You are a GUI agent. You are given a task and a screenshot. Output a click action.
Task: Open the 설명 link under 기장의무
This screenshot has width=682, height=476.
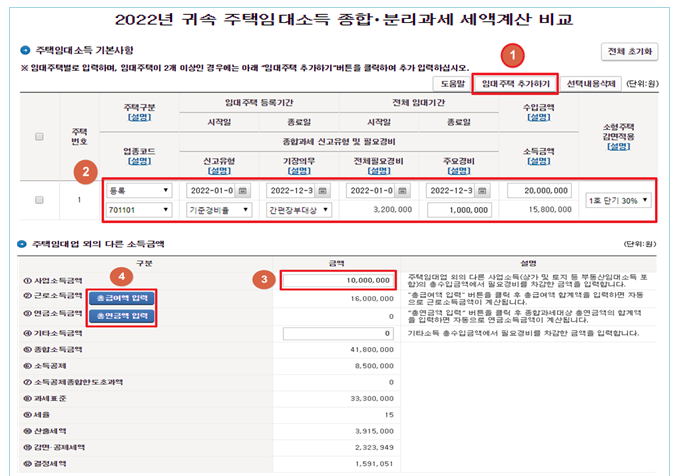299,171
